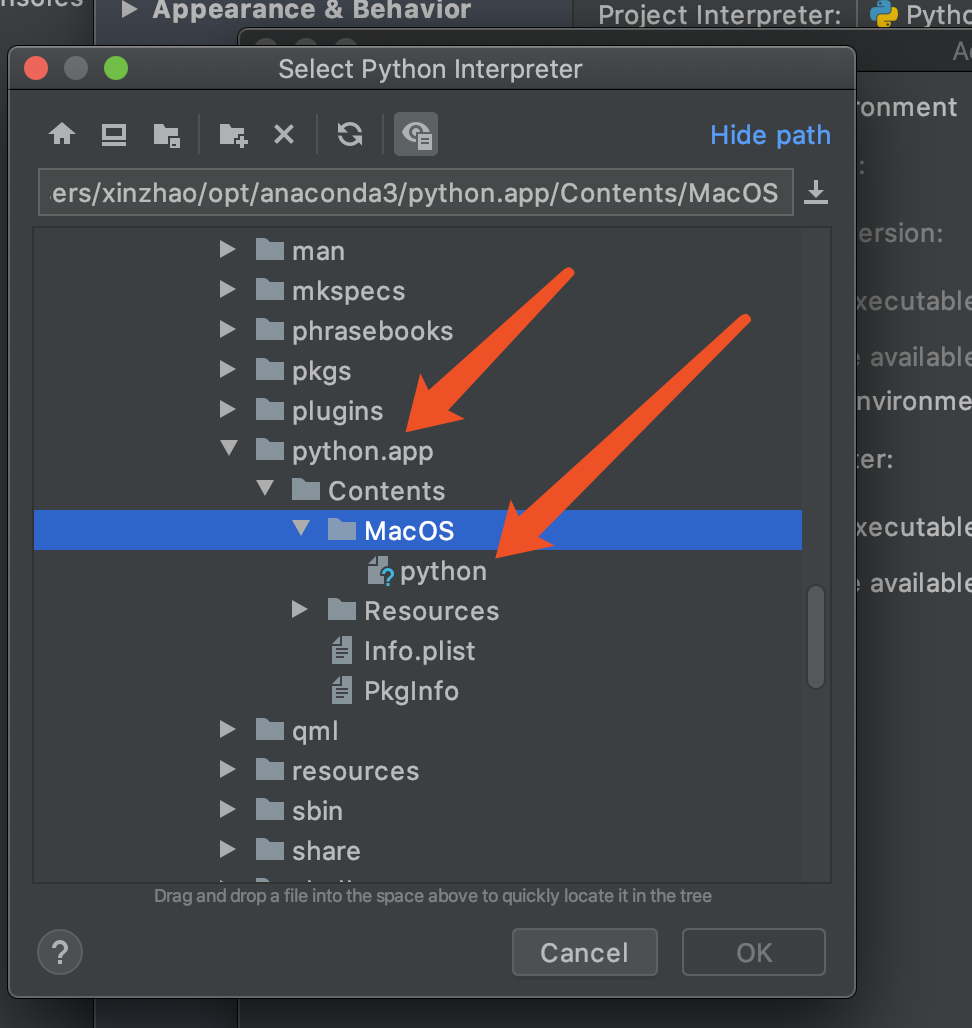Collapse the Contents folder
972x1028 pixels.
[x=265, y=488]
